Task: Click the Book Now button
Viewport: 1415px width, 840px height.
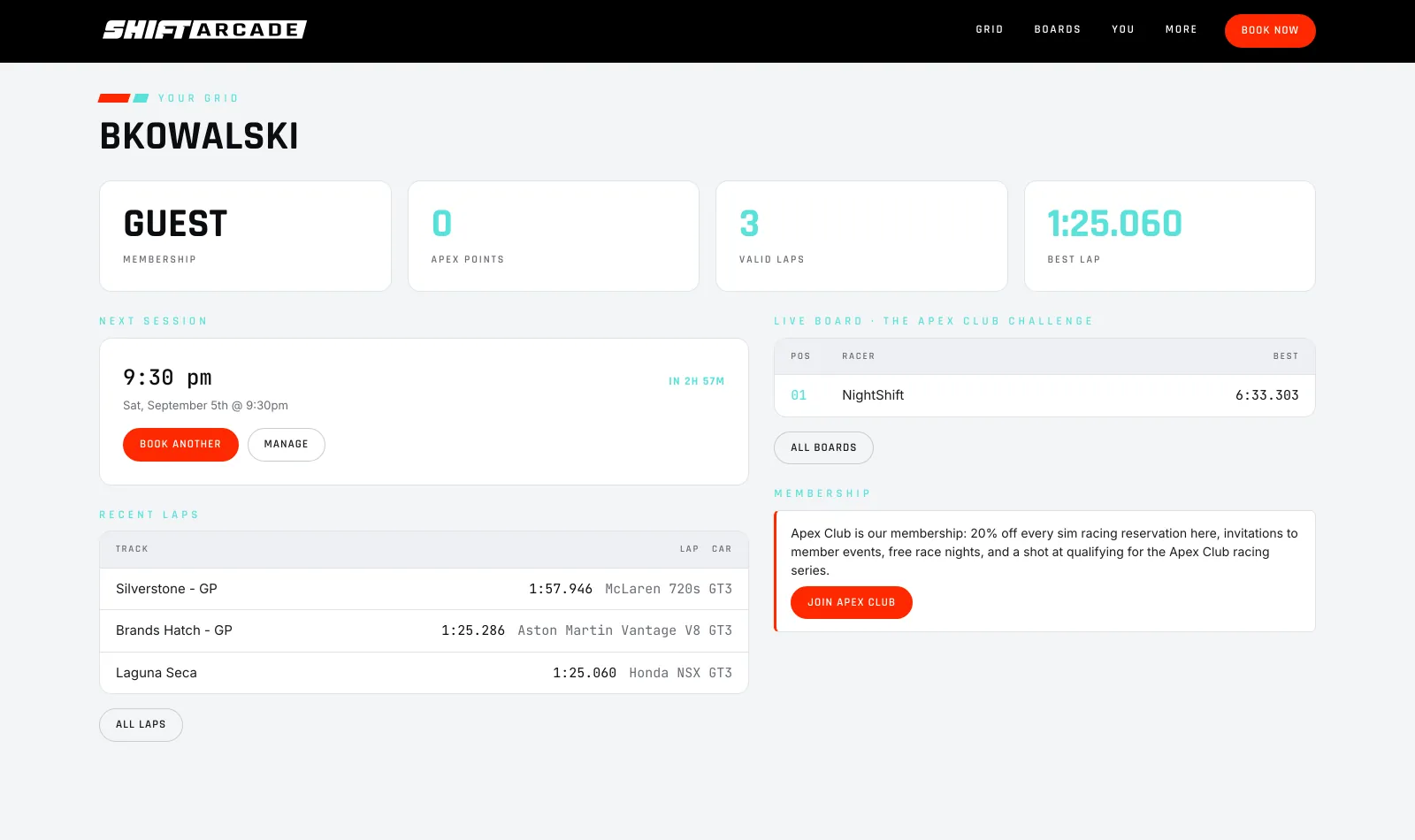Action: [x=1270, y=31]
